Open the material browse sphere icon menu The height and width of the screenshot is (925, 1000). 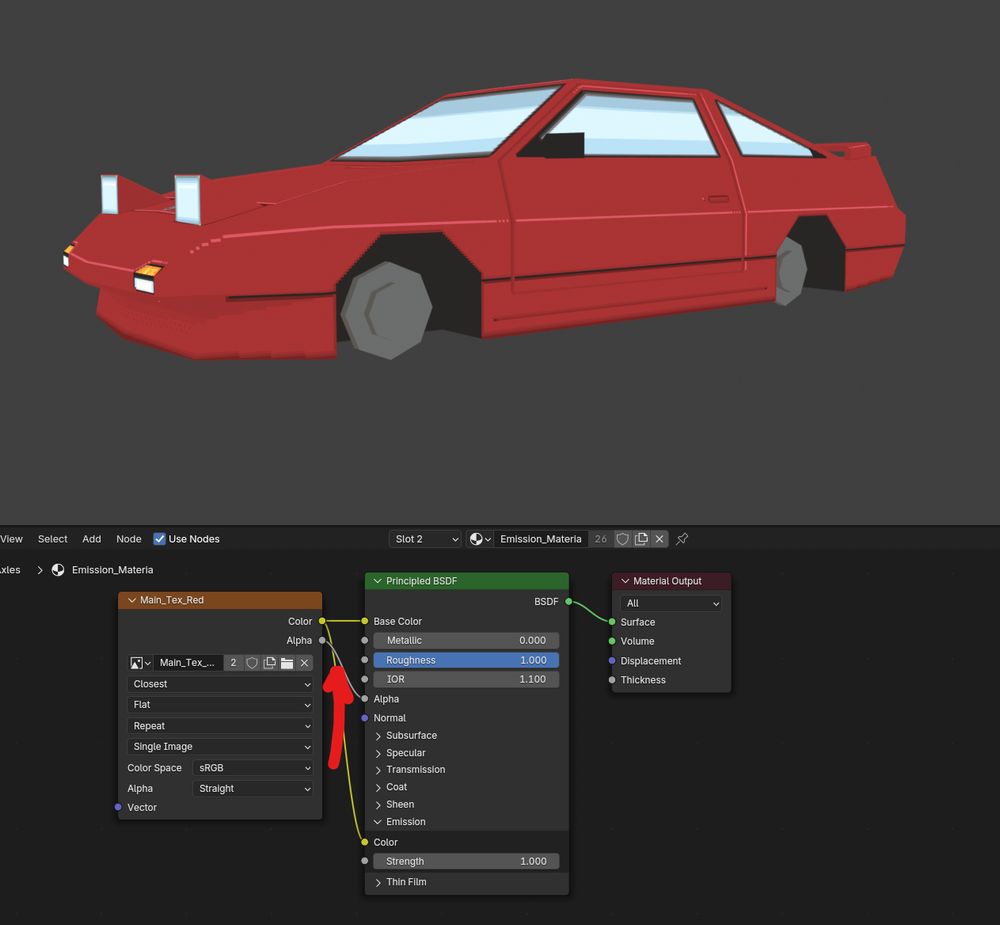tap(480, 539)
